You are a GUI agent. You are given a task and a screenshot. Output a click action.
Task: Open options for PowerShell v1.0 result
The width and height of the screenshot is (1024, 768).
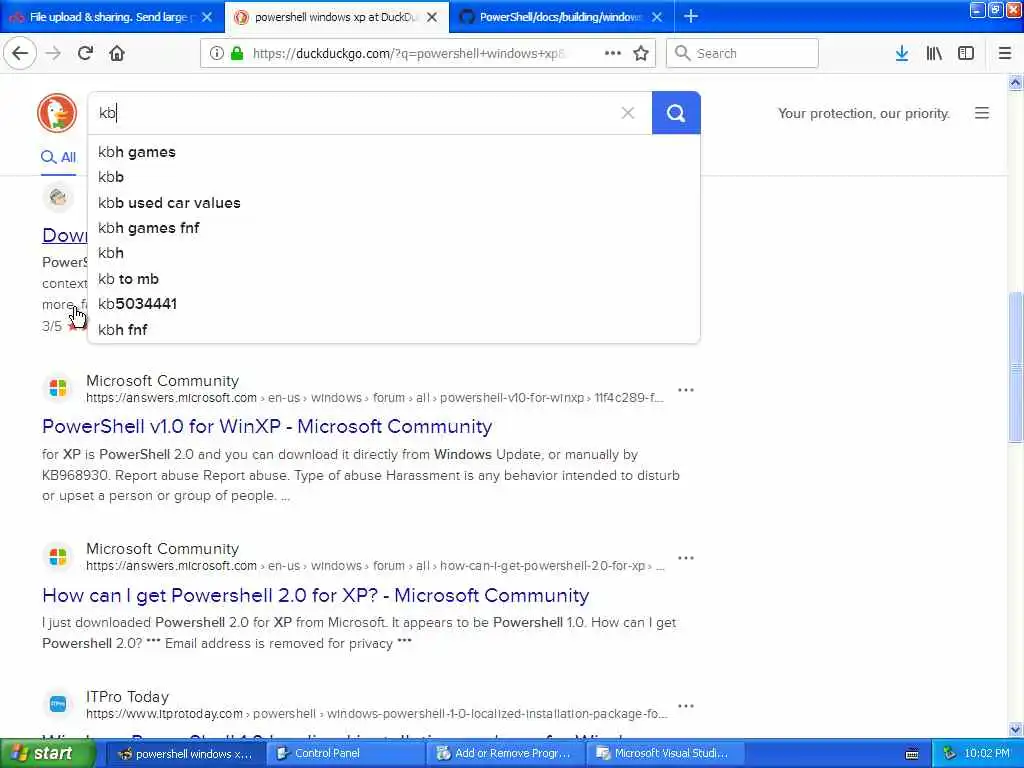point(686,390)
